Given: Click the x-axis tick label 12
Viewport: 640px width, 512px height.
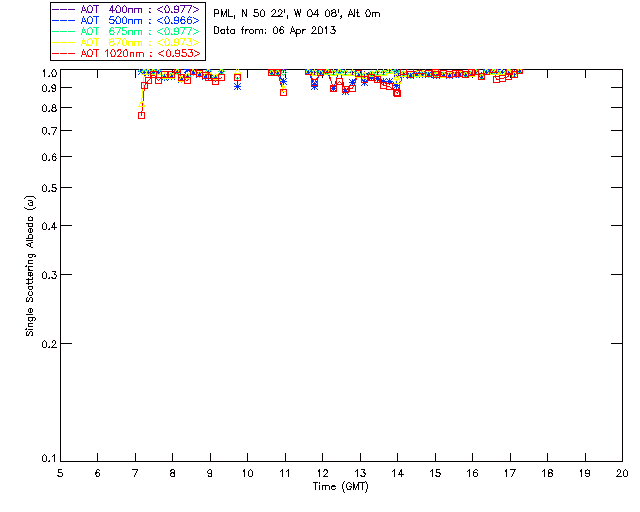Looking at the screenshot, I should tap(322, 473).
